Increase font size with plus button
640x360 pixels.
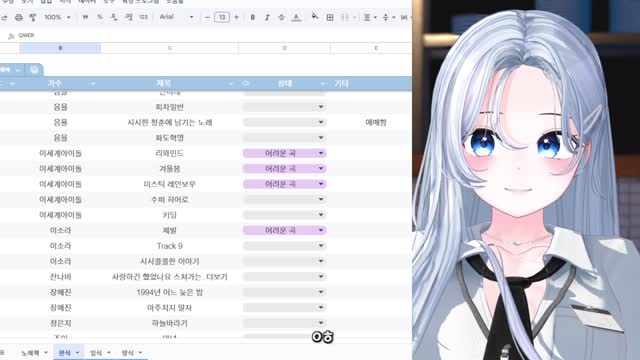coord(236,17)
